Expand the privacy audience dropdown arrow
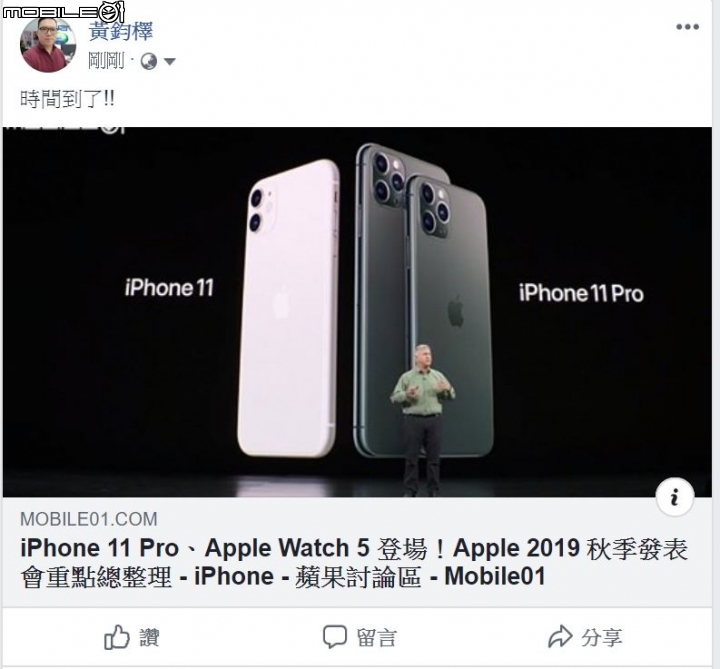The image size is (720, 669). coord(169,61)
